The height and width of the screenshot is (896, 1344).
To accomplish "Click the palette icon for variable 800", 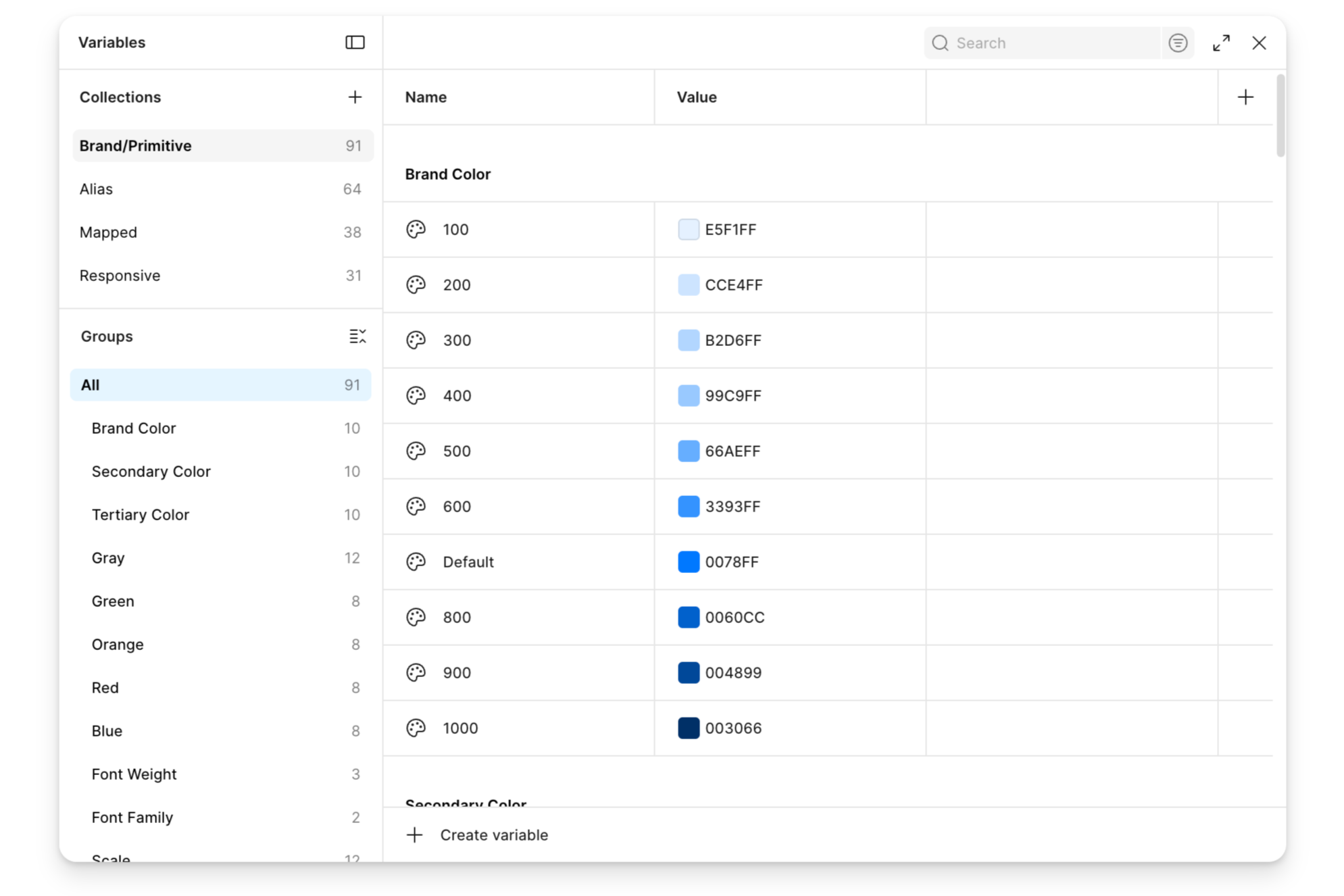I will [416, 617].
